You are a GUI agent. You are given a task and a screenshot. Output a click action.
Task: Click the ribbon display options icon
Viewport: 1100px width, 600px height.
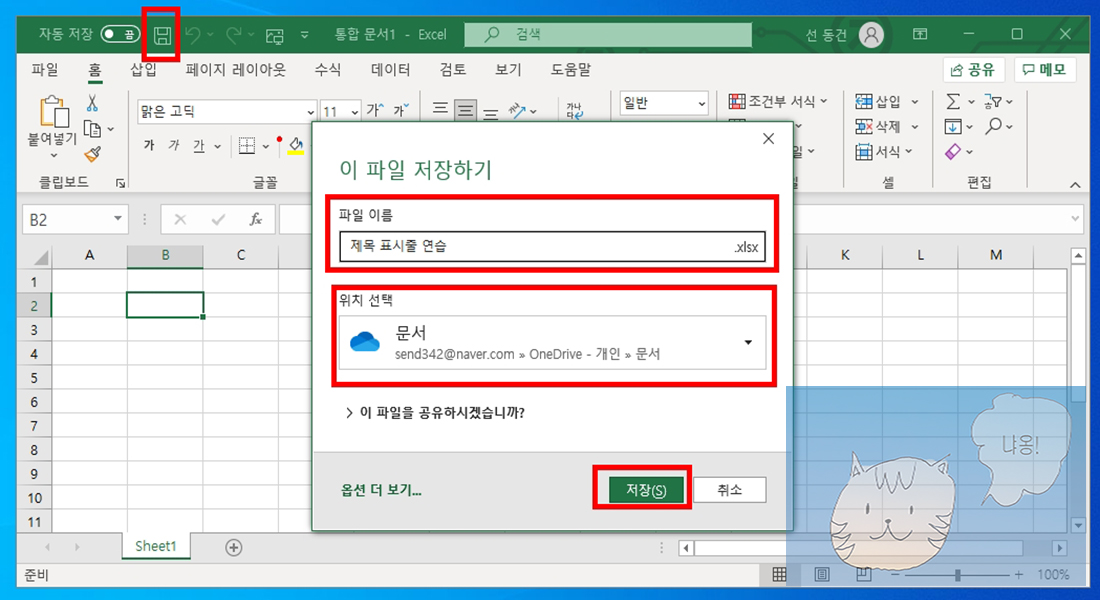tap(920, 34)
